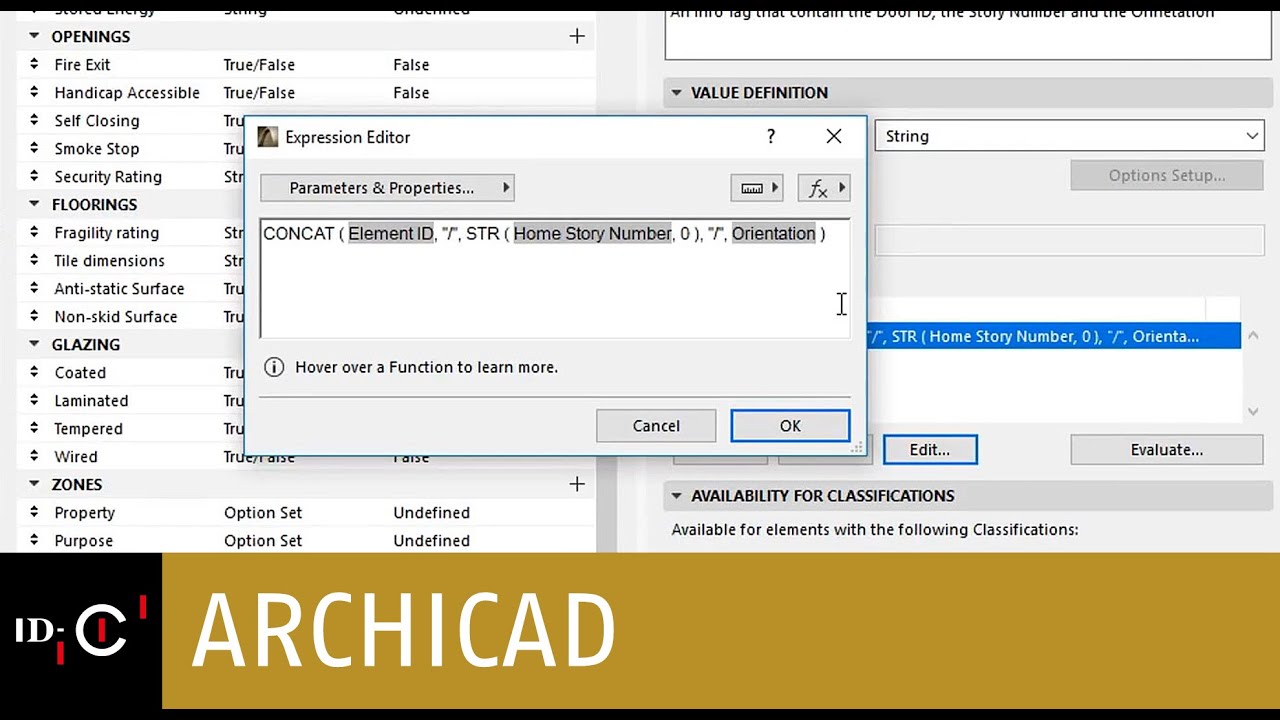1280x720 pixels.
Task: Click inside the CONCAT expression text field
Action: click(x=555, y=279)
